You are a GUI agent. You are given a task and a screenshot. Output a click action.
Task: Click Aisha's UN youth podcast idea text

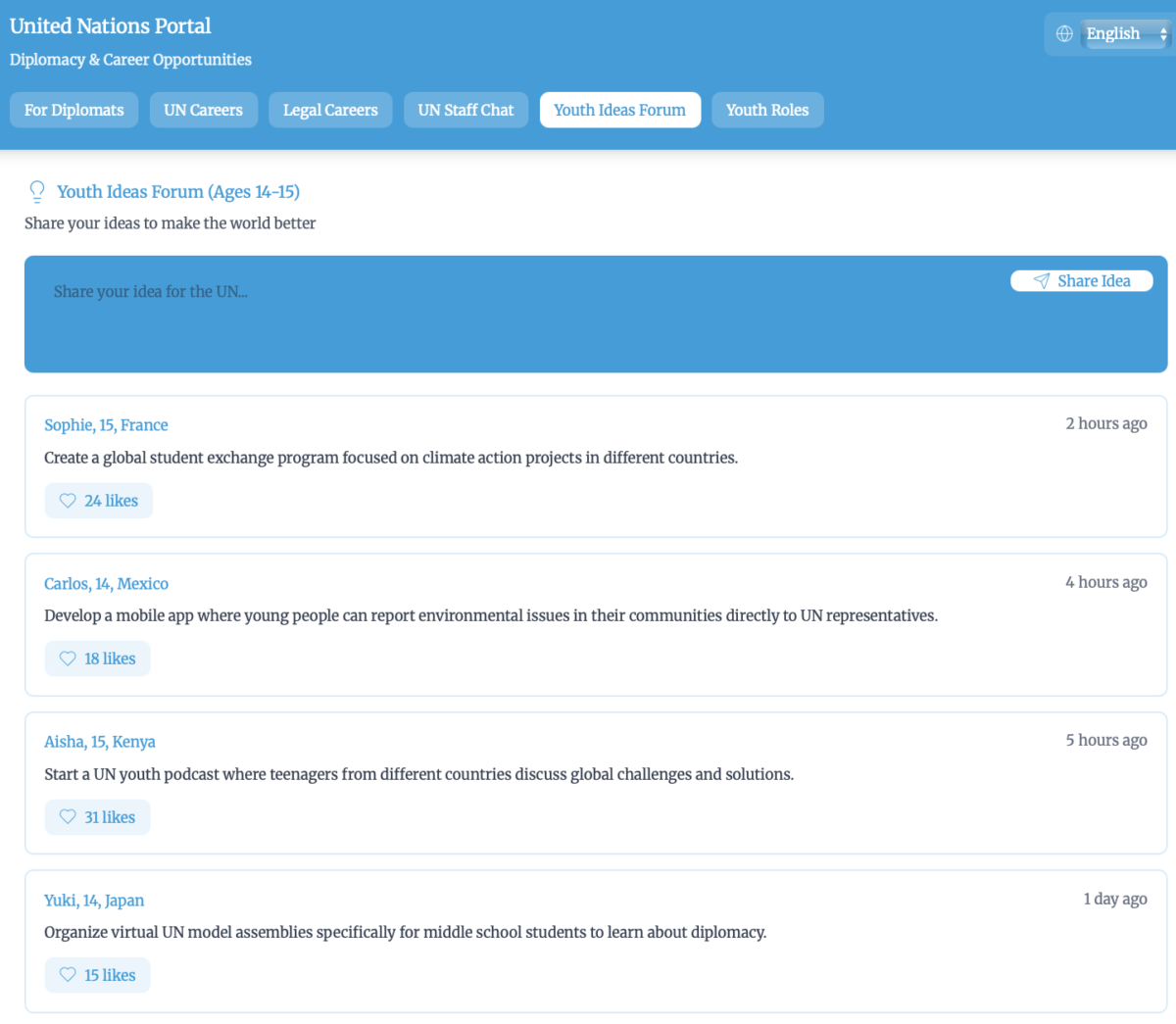point(419,774)
